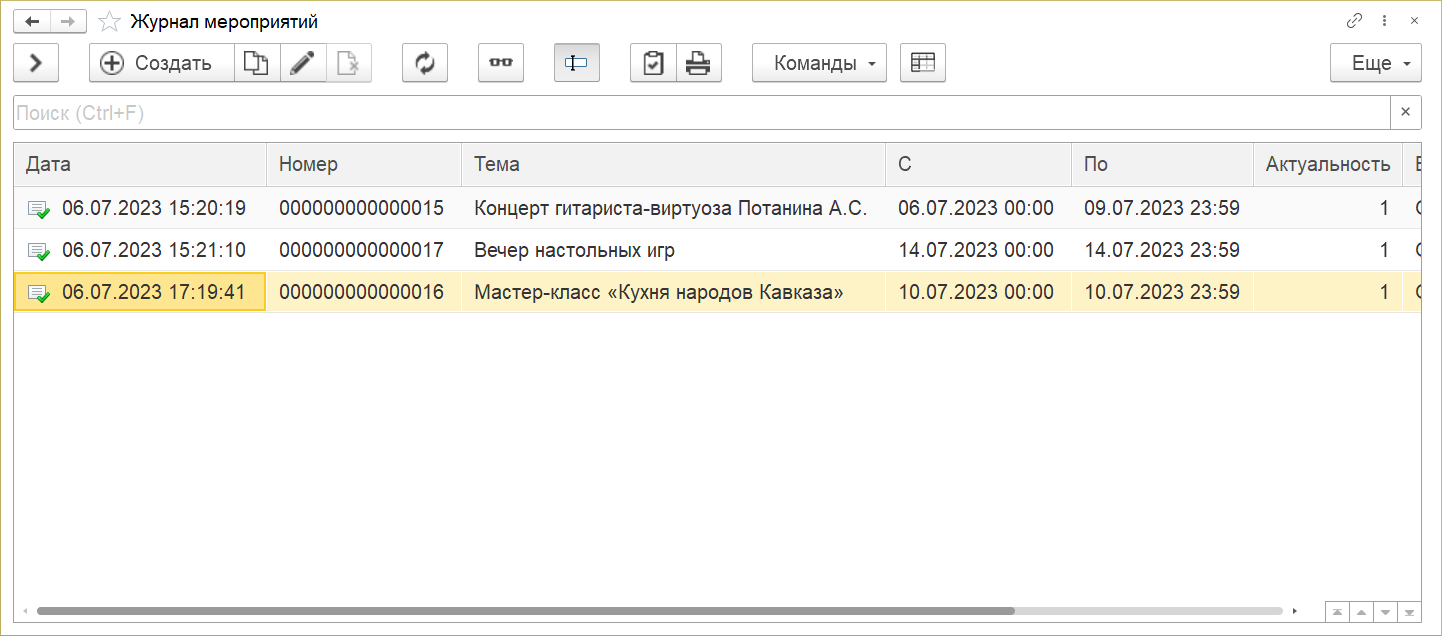The height and width of the screenshot is (636, 1442).
Task: Click the printer icon in toolbar
Action: (x=698, y=63)
